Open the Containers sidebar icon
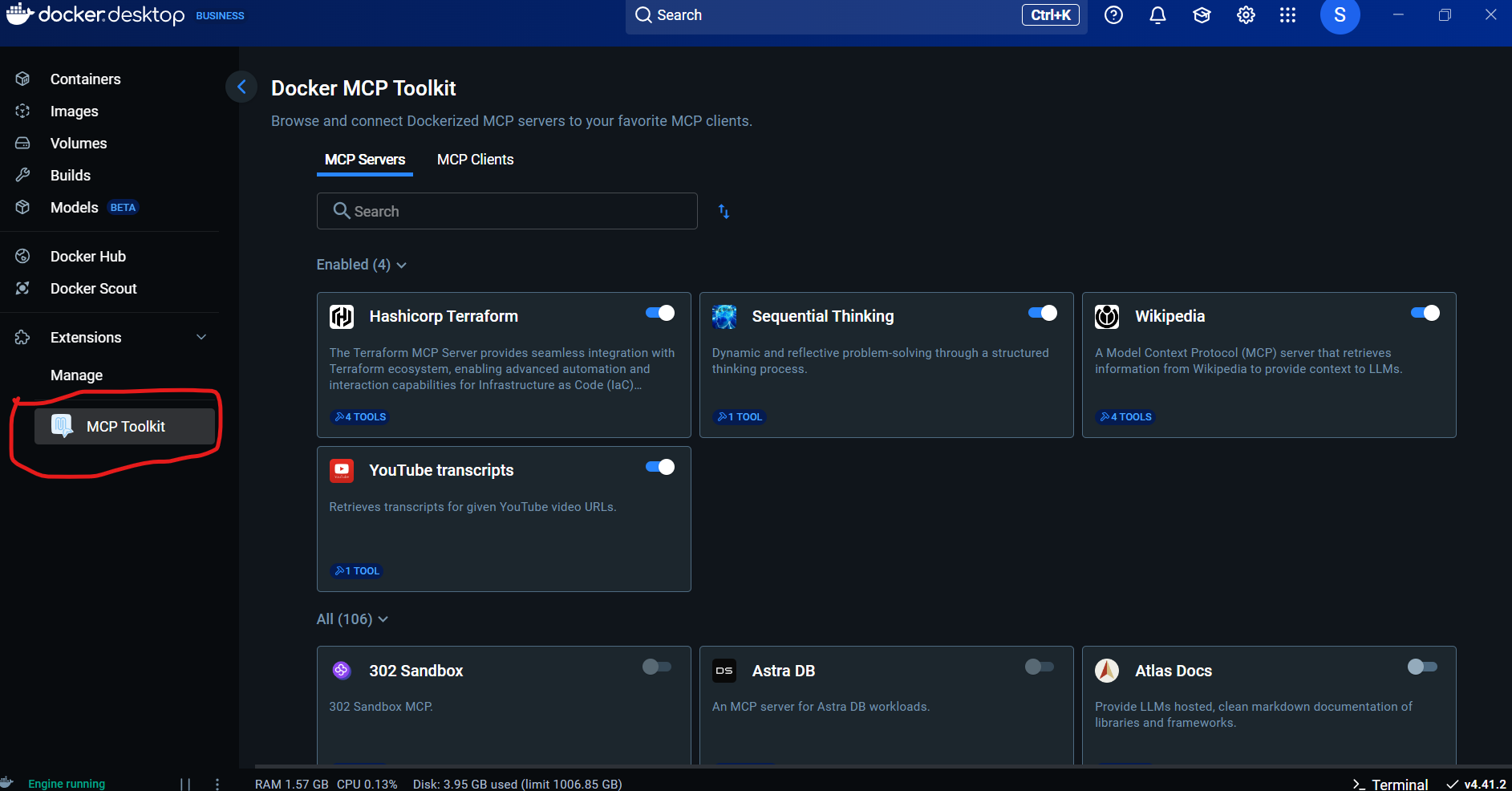Viewport: 1512px width, 791px height. (22, 79)
